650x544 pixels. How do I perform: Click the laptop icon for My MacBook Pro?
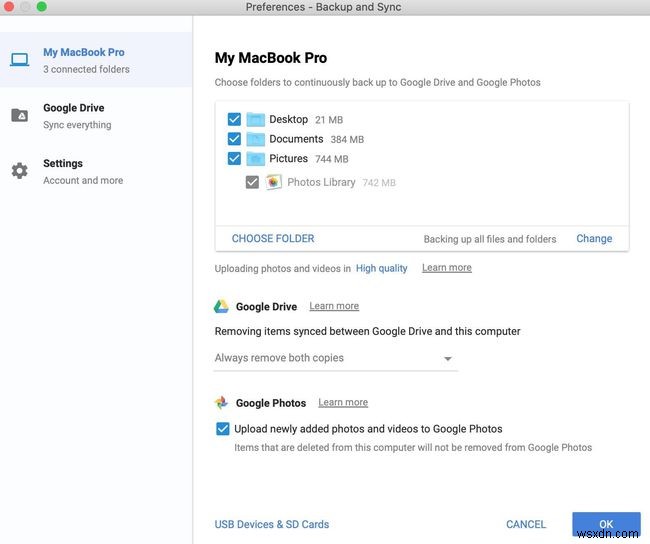pyautogui.click(x=20, y=60)
